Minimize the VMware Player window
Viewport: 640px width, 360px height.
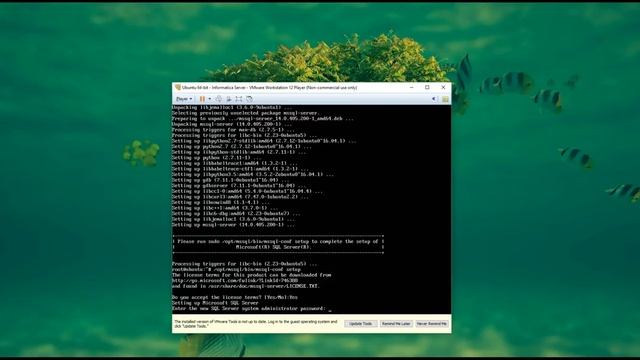(411, 87)
